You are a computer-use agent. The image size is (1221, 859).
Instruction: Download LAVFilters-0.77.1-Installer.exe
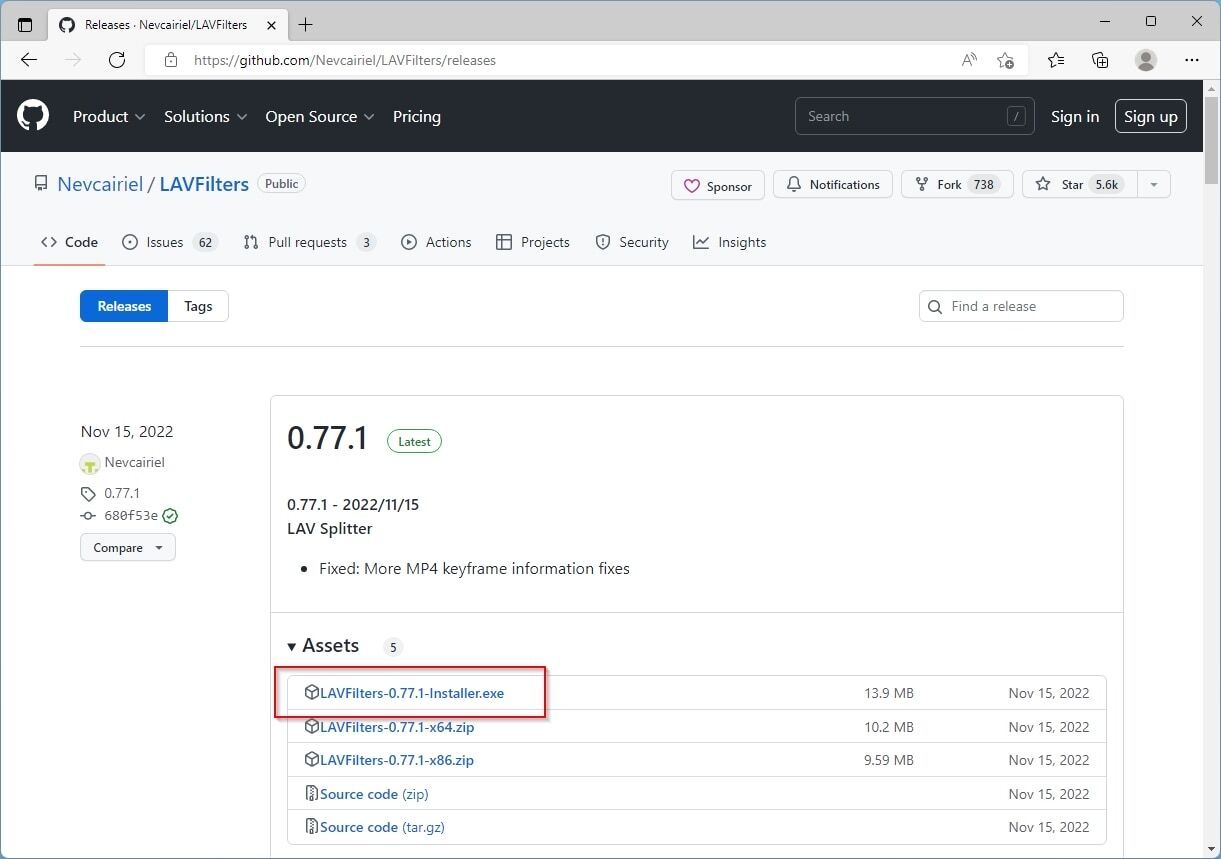[410, 692]
